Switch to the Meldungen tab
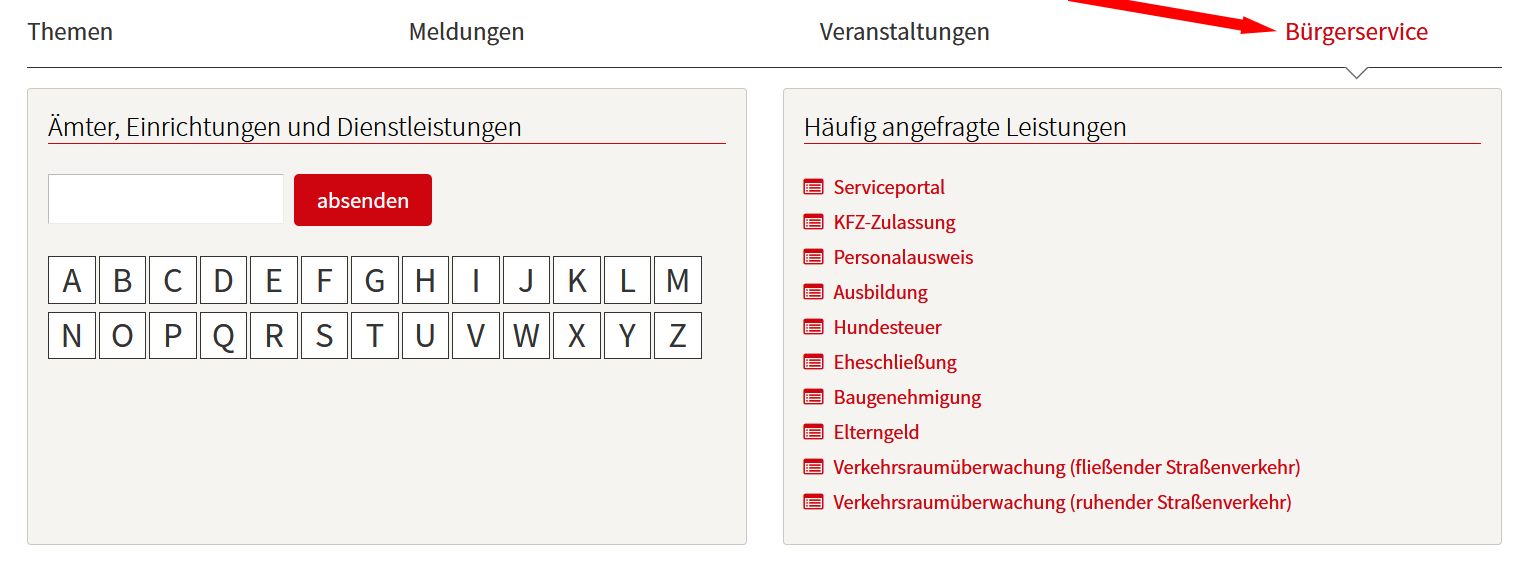 (x=466, y=32)
